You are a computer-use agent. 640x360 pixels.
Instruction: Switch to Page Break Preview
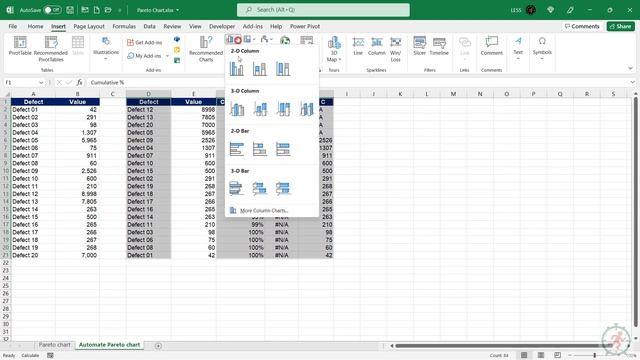point(558,355)
